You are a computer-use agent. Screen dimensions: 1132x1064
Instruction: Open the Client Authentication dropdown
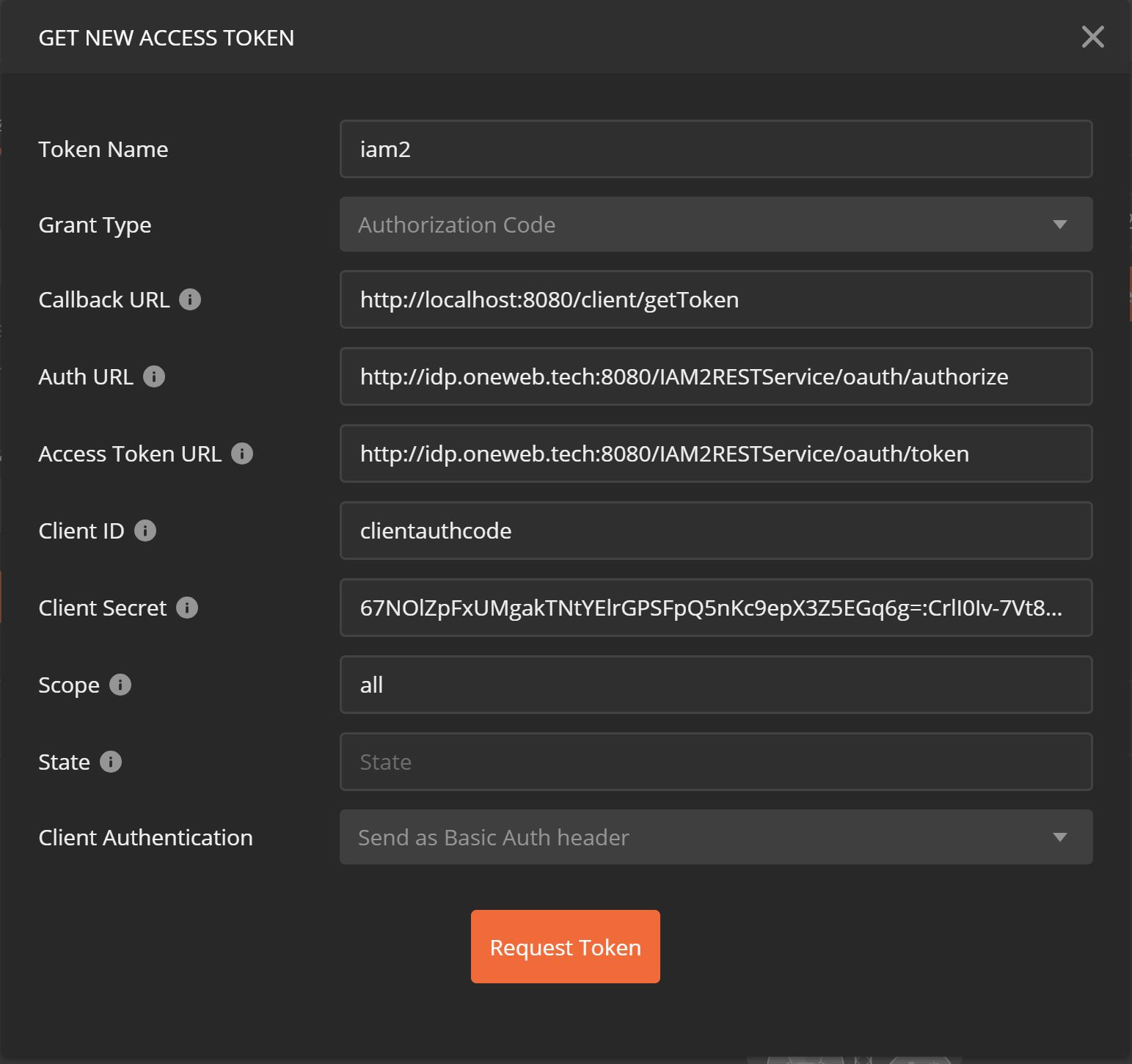716,837
